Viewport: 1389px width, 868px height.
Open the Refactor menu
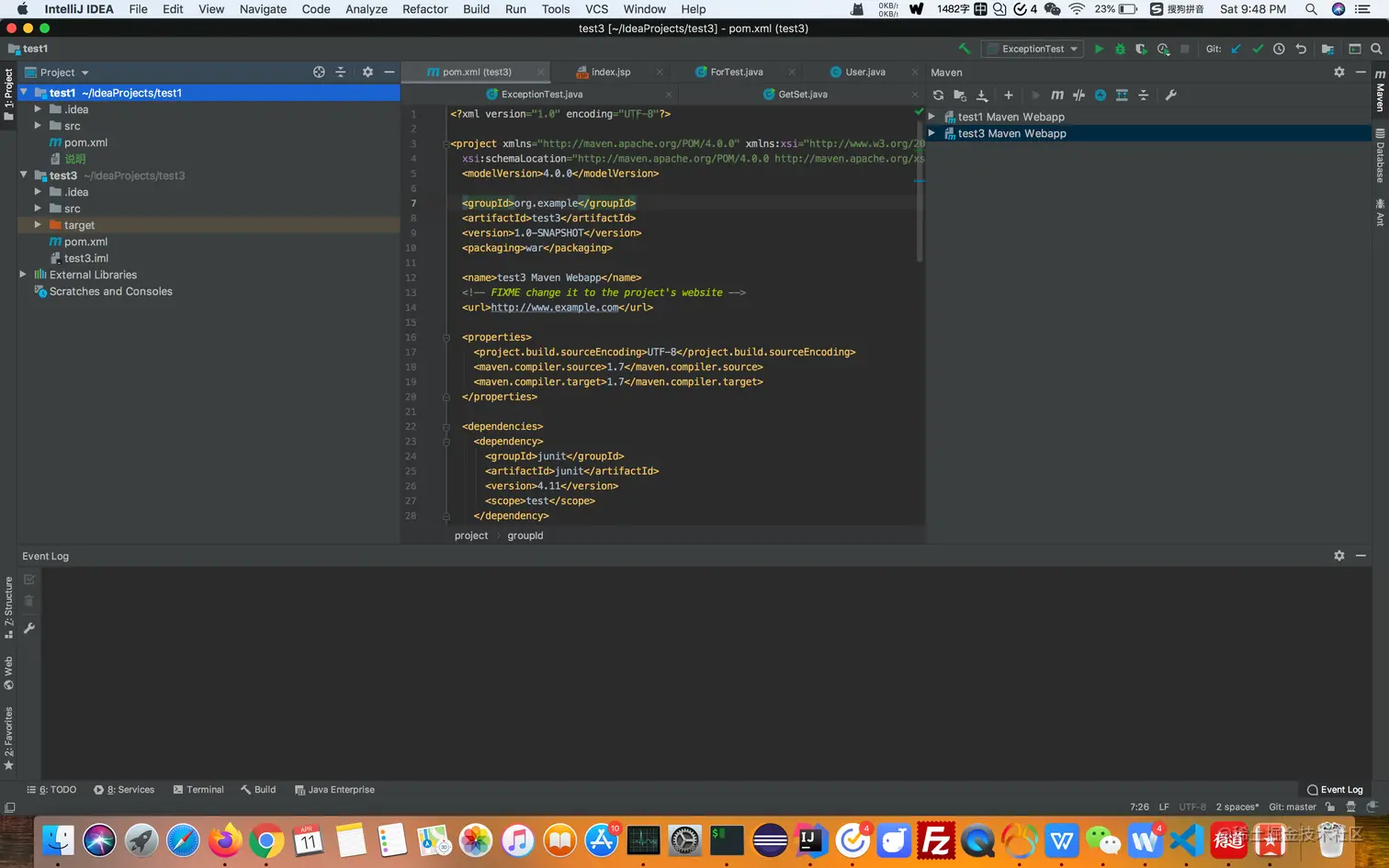pyautogui.click(x=424, y=9)
